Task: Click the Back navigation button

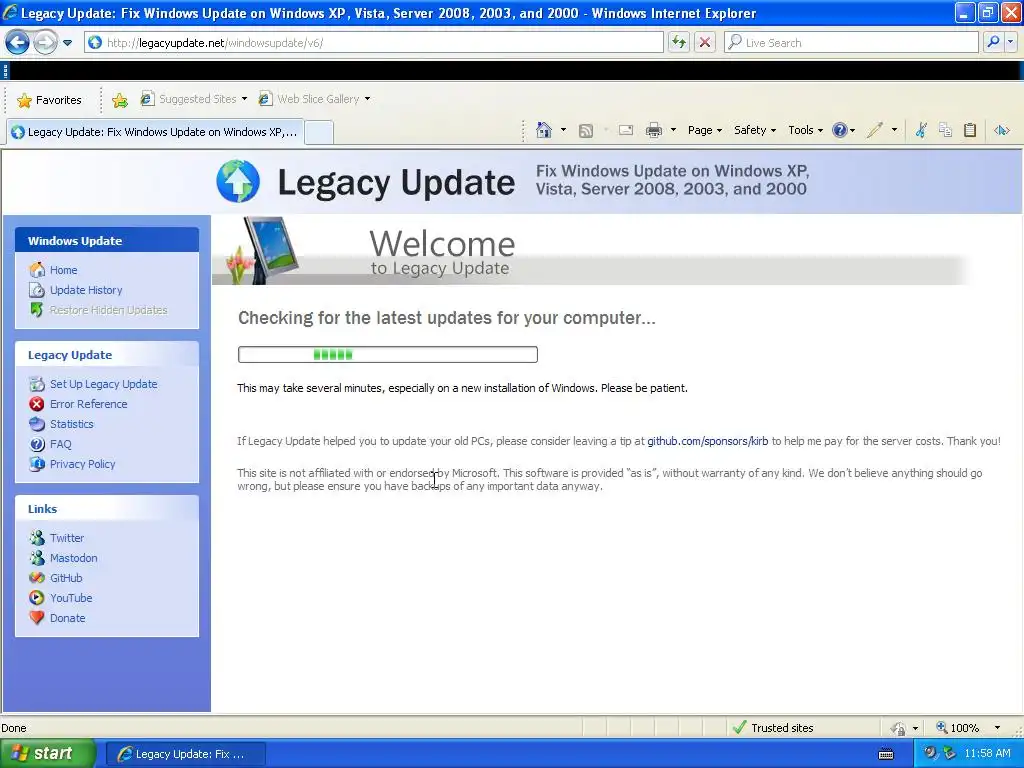Action: (x=18, y=43)
